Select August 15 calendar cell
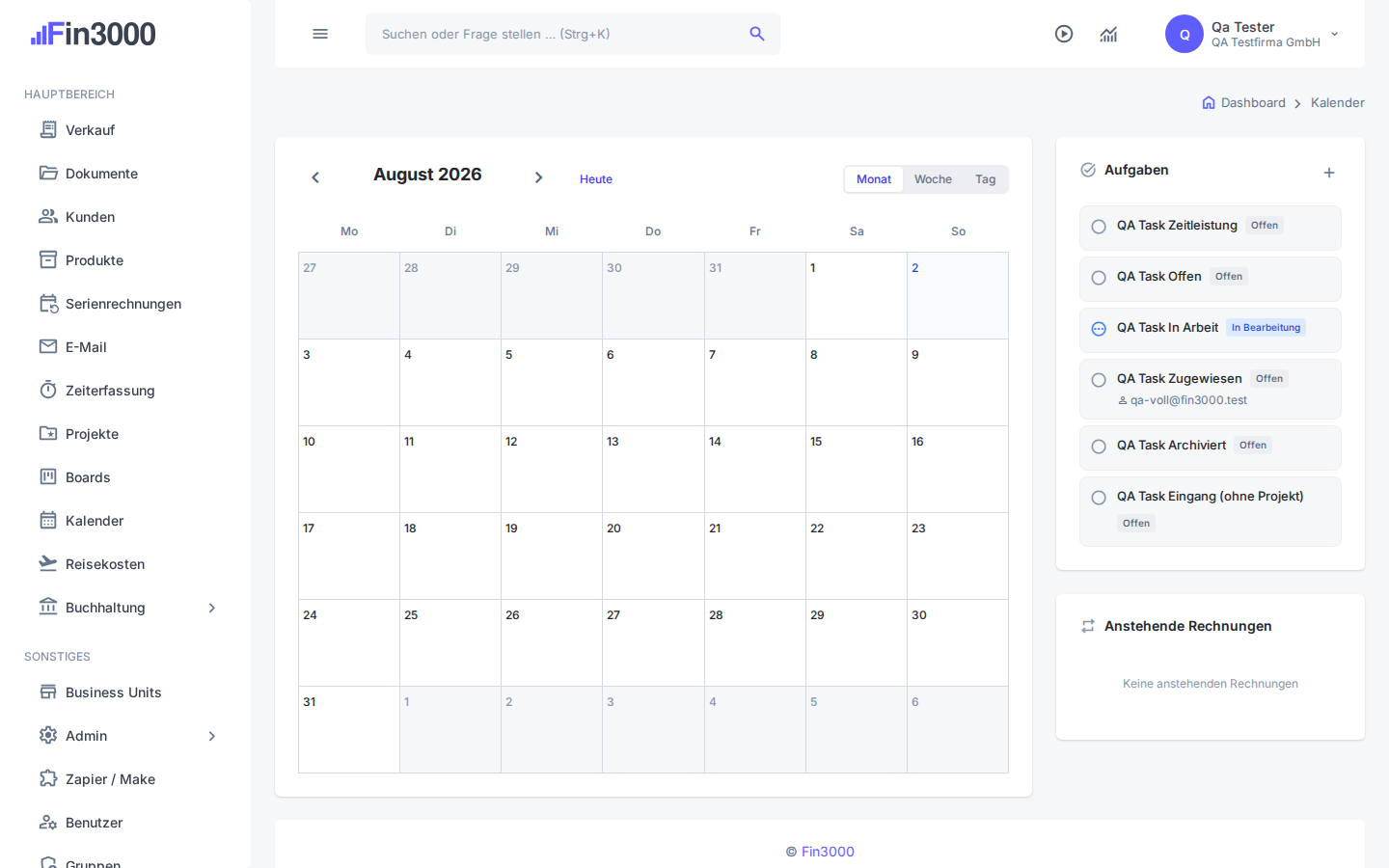The width and height of the screenshot is (1389, 868). click(857, 469)
